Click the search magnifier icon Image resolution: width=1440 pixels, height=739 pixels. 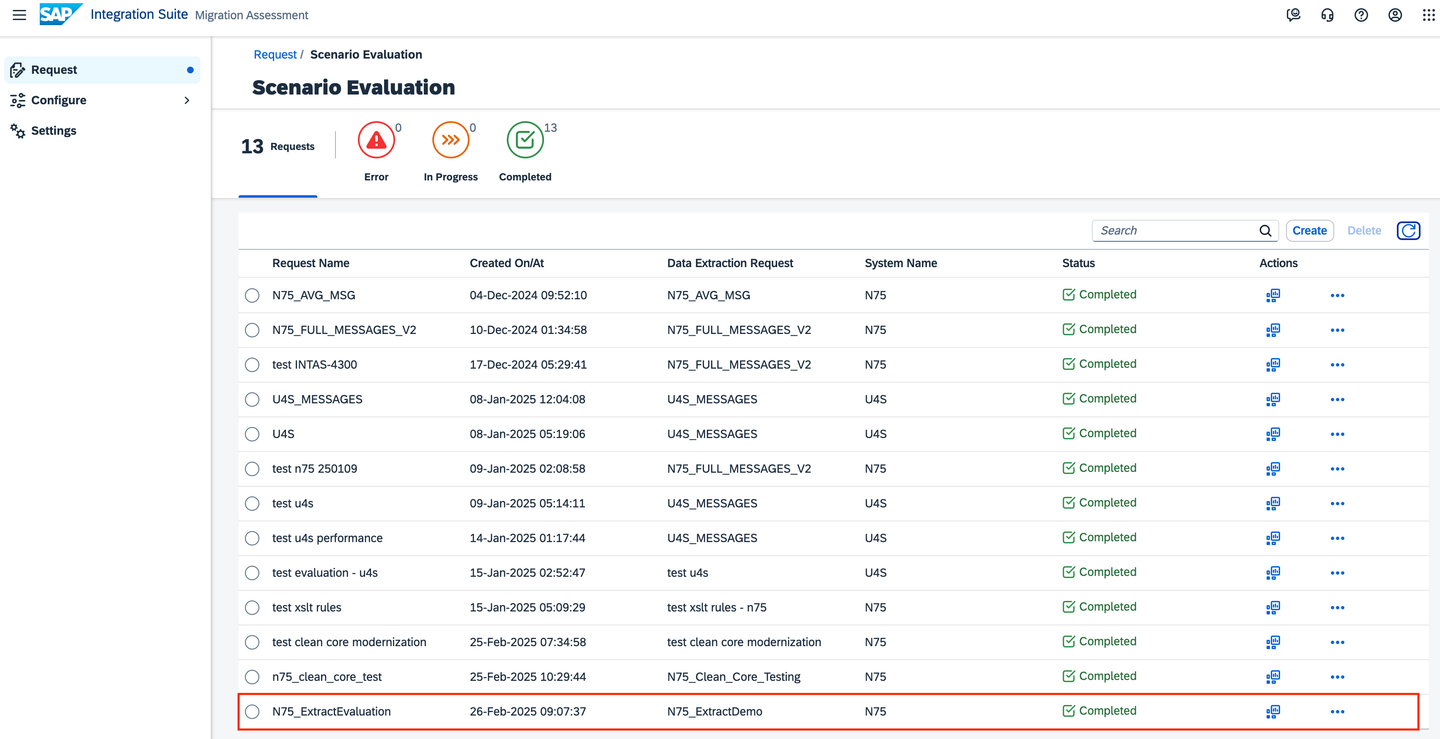coord(1265,231)
